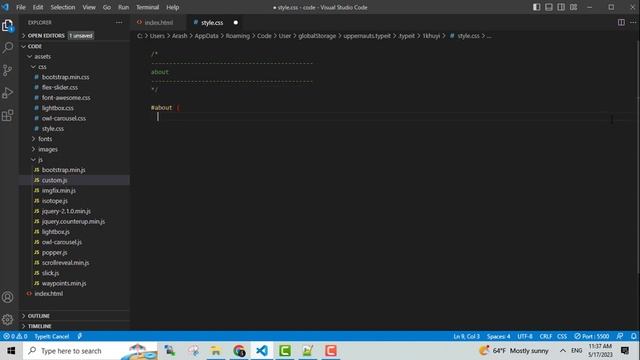Open the Help menu
The height and width of the screenshot is (360, 640).
click(x=173, y=7)
